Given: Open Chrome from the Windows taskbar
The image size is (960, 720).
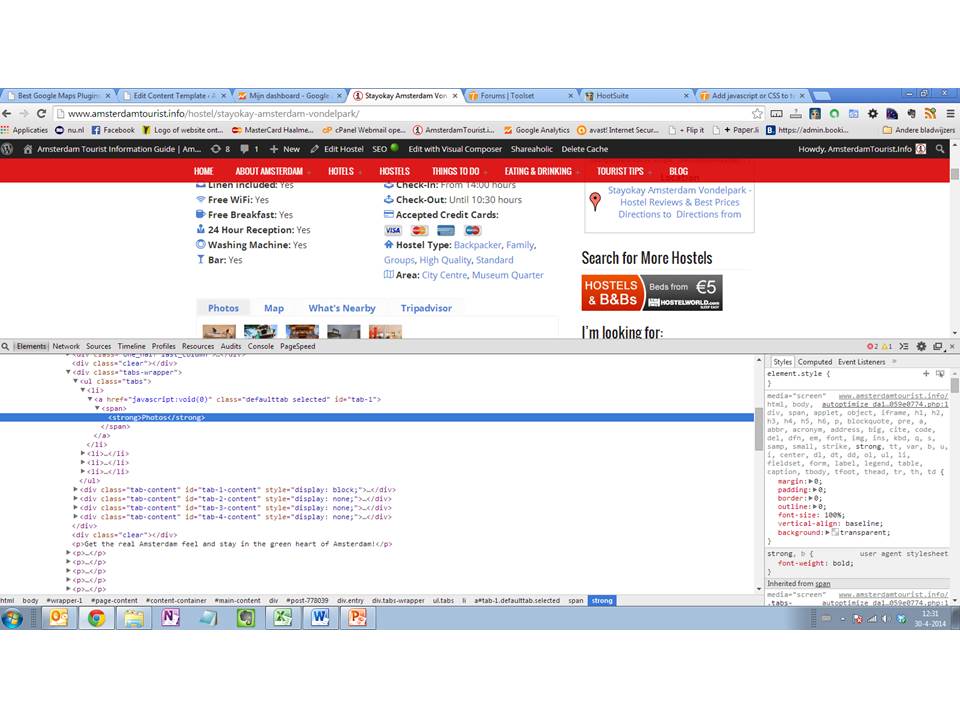Looking at the screenshot, I should pos(96,618).
